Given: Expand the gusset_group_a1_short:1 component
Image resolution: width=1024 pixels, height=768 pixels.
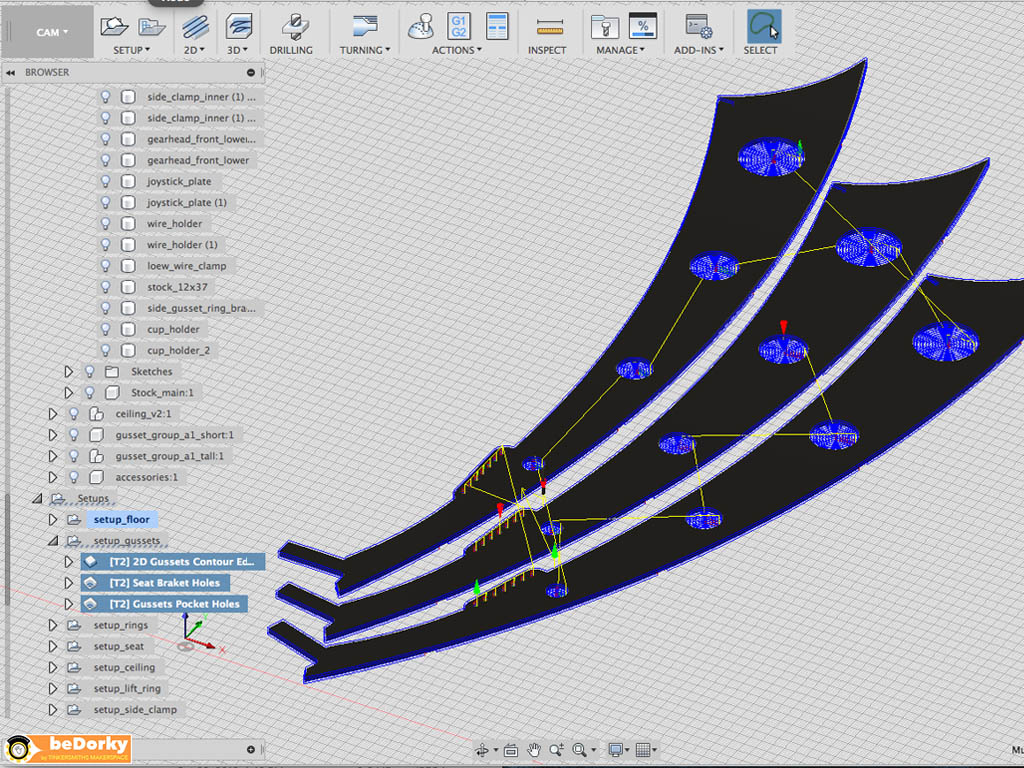Looking at the screenshot, I should (53, 435).
